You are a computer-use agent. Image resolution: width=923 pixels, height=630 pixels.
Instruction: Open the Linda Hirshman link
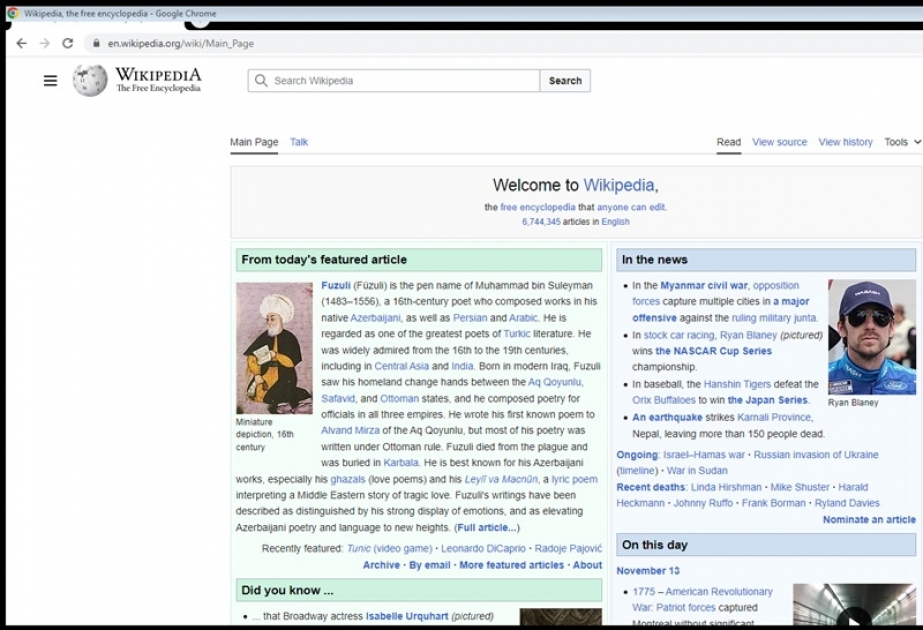tap(726, 488)
